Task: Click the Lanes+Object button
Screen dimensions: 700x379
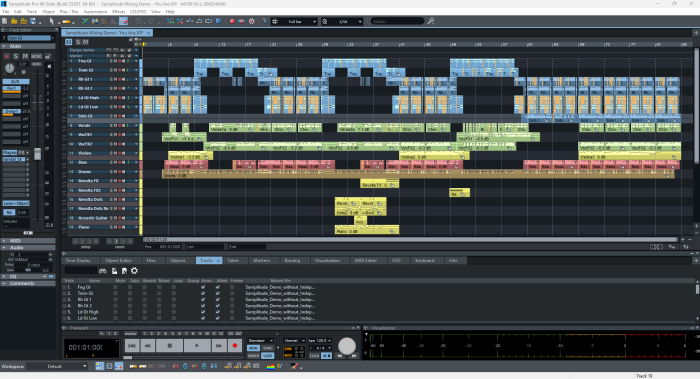Action: 16,203
